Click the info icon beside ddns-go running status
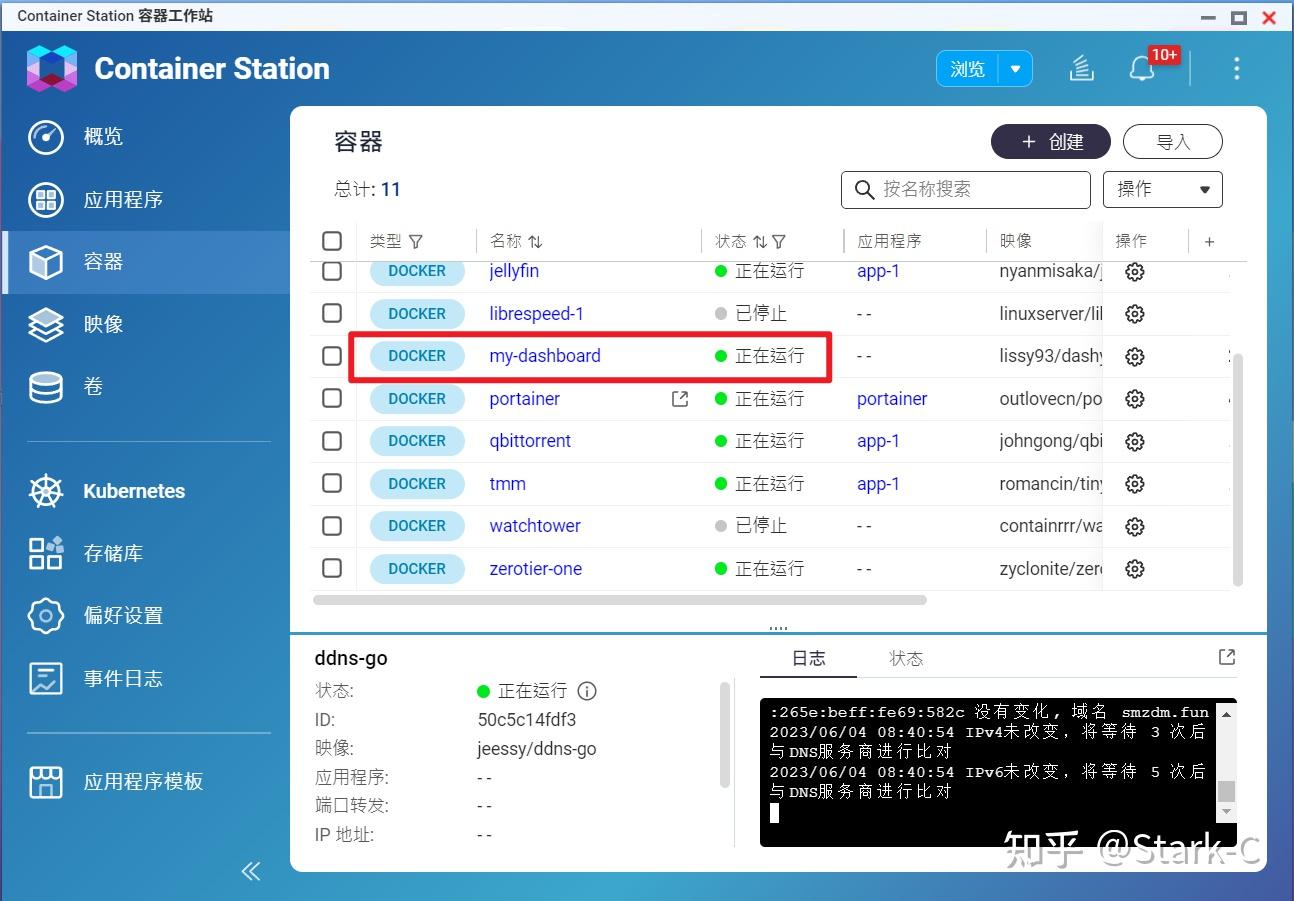Viewport: 1294px width, 901px height. 587,691
